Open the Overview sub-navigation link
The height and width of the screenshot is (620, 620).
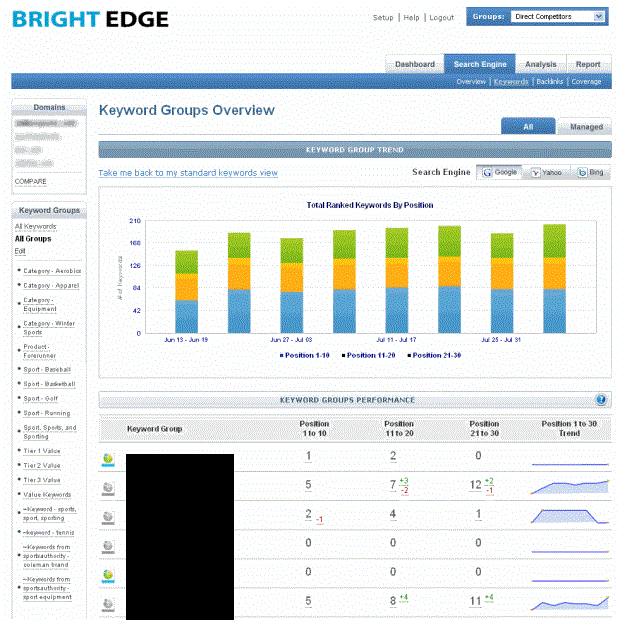click(x=471, y=81)
